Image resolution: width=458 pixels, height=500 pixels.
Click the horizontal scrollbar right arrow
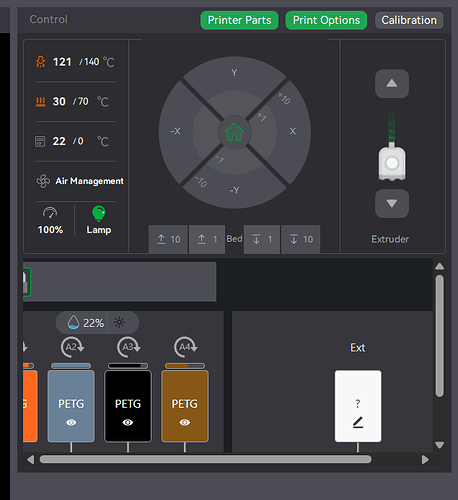click(x=425, y=460)
